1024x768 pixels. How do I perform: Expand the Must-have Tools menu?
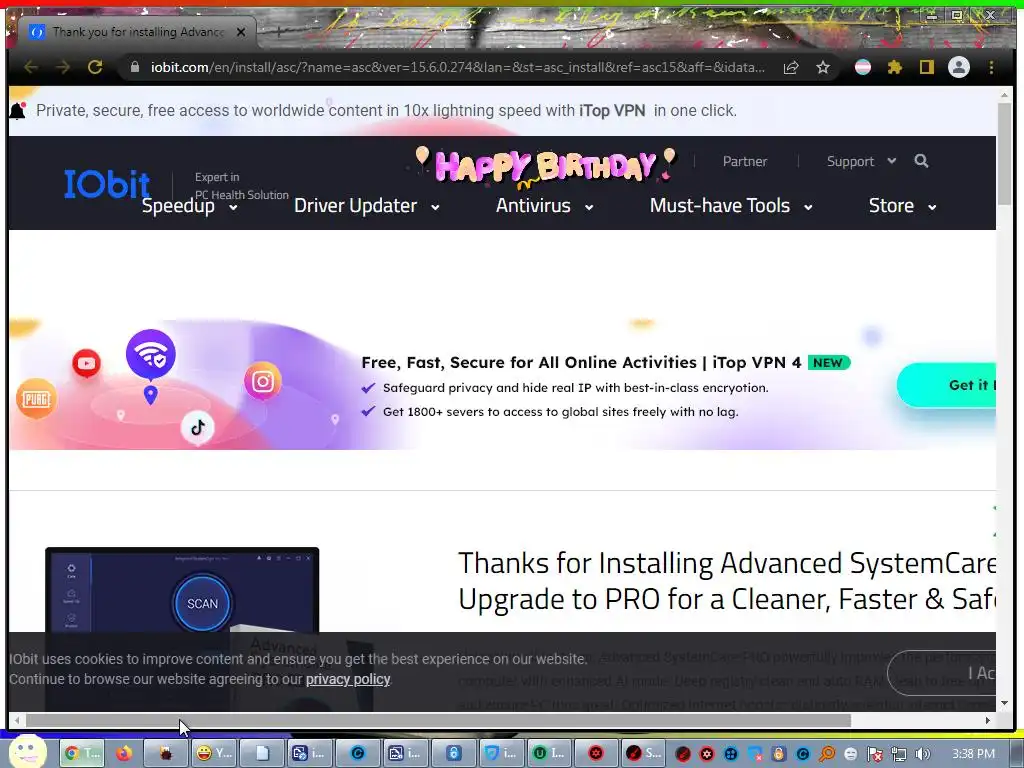(731, 206)
